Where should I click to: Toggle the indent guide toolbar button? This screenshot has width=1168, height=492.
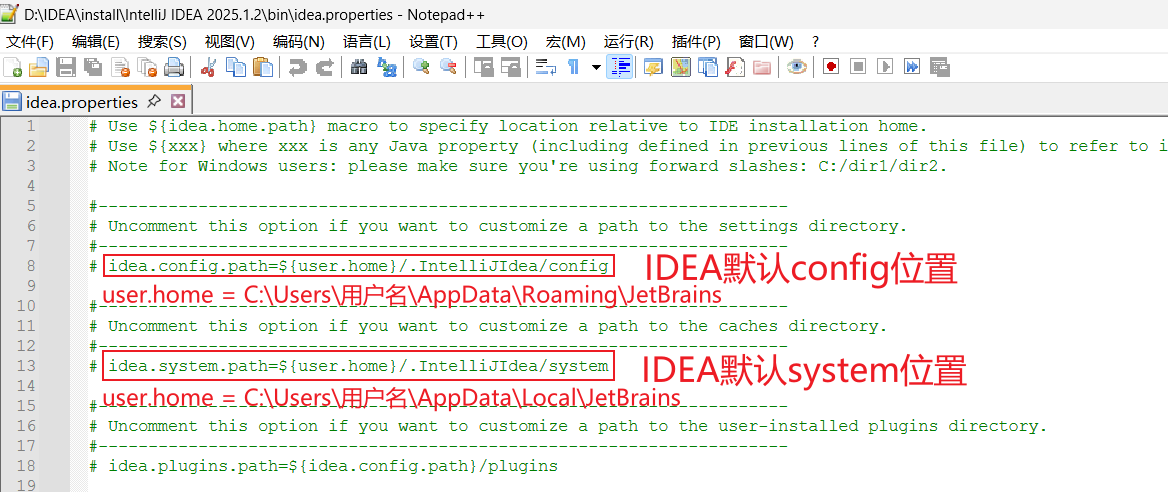click(620, 68)
